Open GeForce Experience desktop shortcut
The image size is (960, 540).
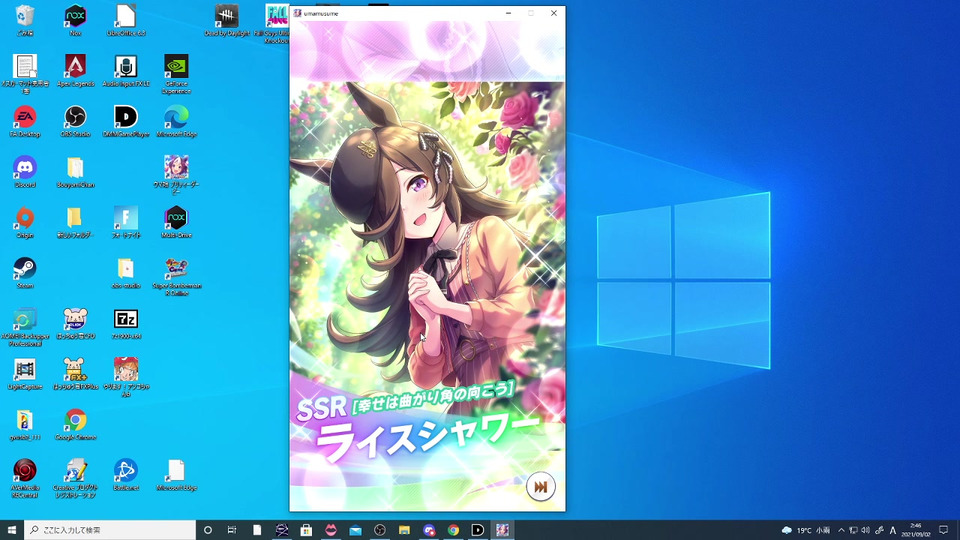click(x=176, y=74)
